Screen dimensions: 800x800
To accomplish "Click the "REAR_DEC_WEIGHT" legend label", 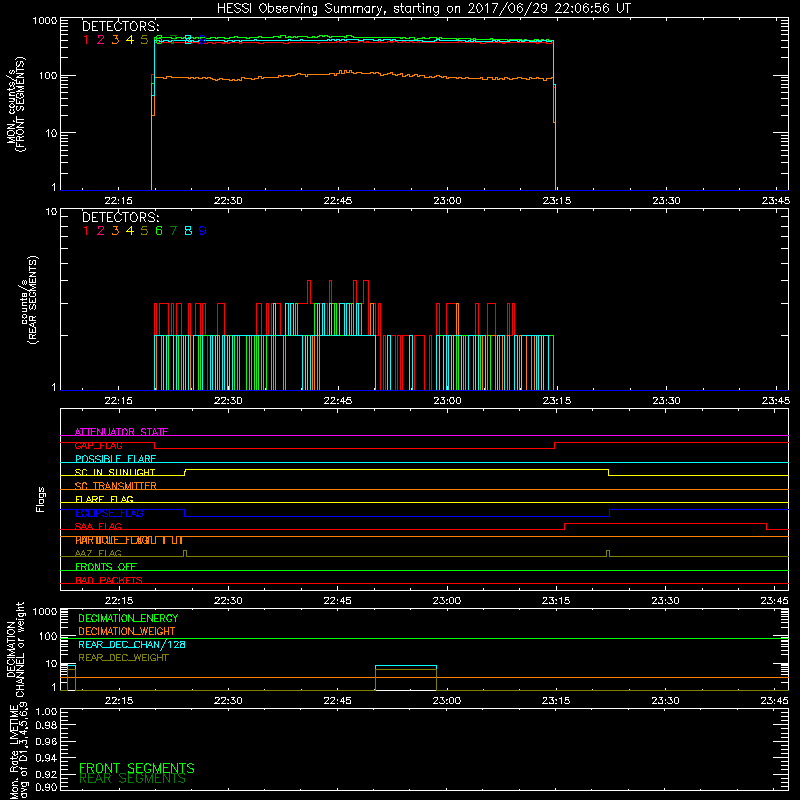I will [123, 658].
